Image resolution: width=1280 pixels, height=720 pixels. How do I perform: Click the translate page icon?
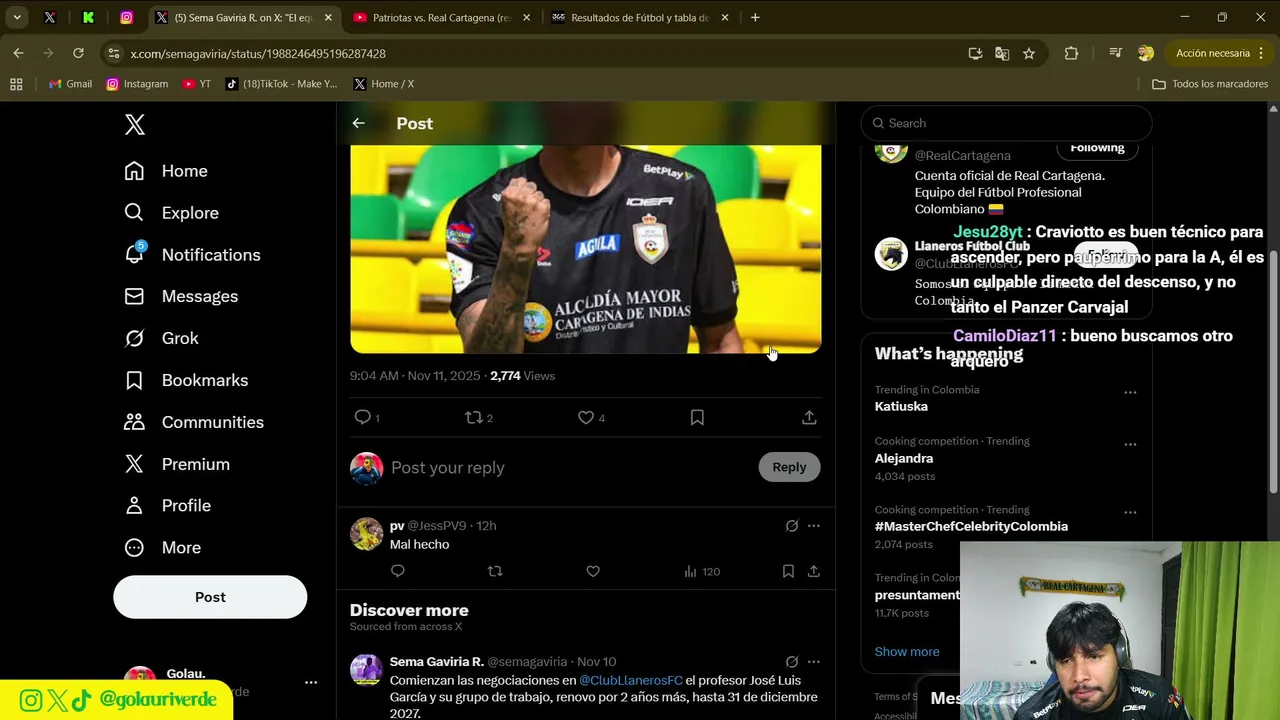(x=1002, y=54)
